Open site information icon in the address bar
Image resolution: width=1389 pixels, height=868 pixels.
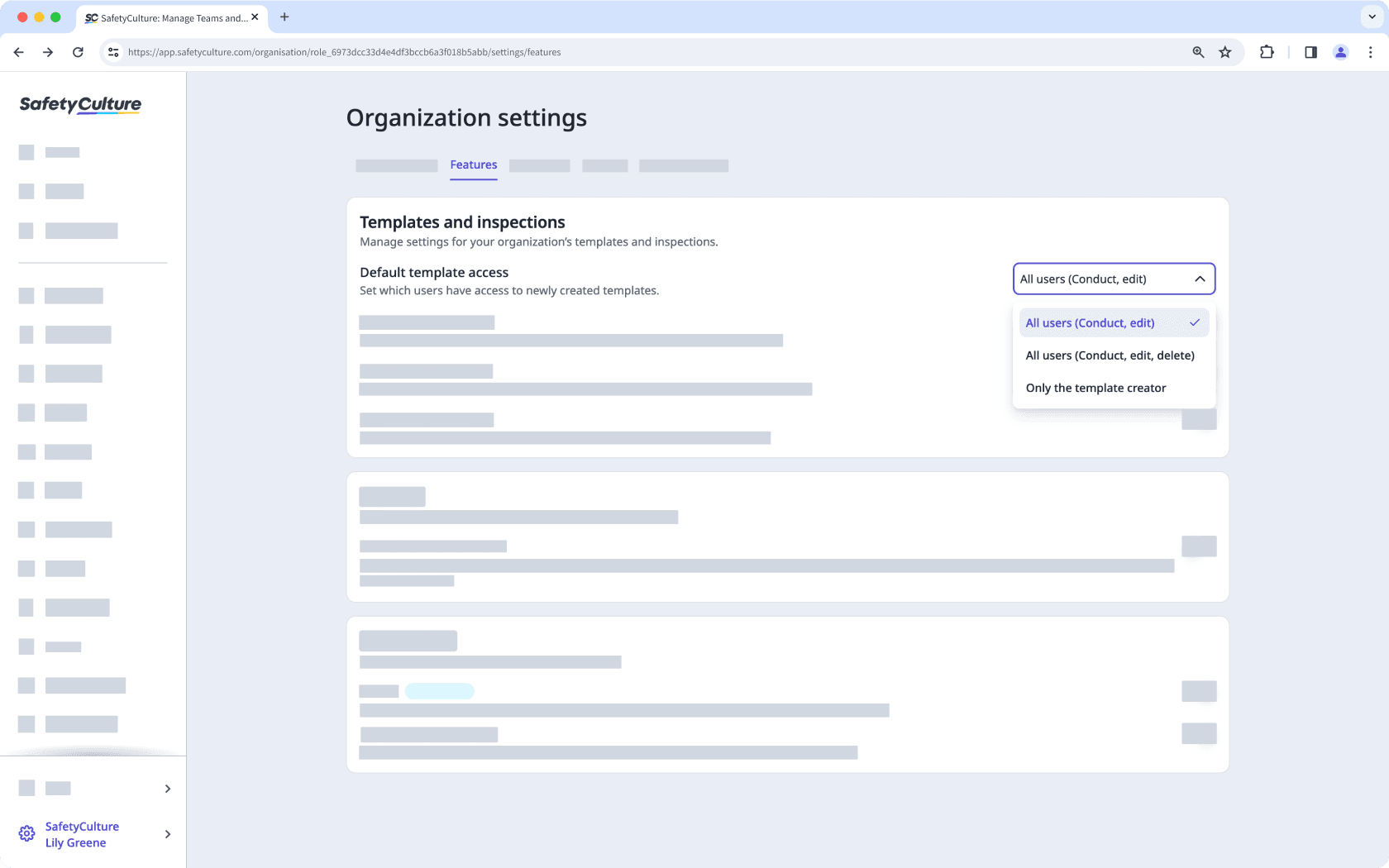tap(112, 51)
